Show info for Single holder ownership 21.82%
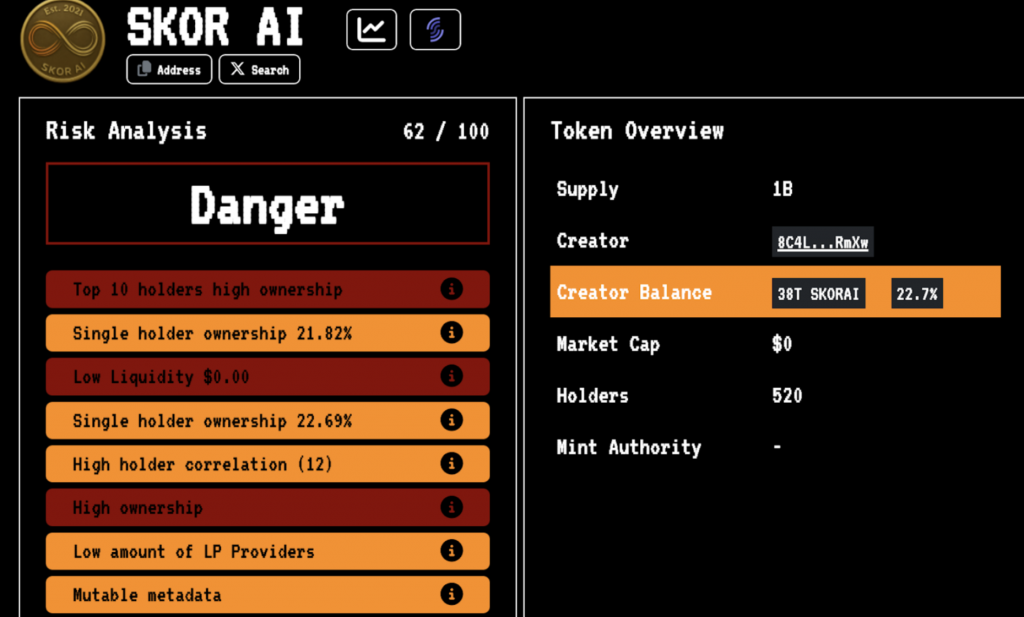 point(451,332)
